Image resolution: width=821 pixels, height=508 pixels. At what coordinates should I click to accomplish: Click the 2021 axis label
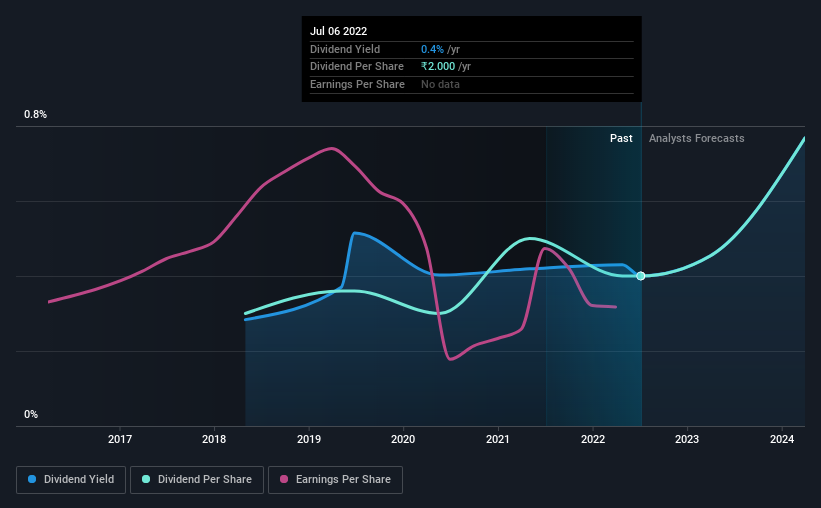click(498, 439)
